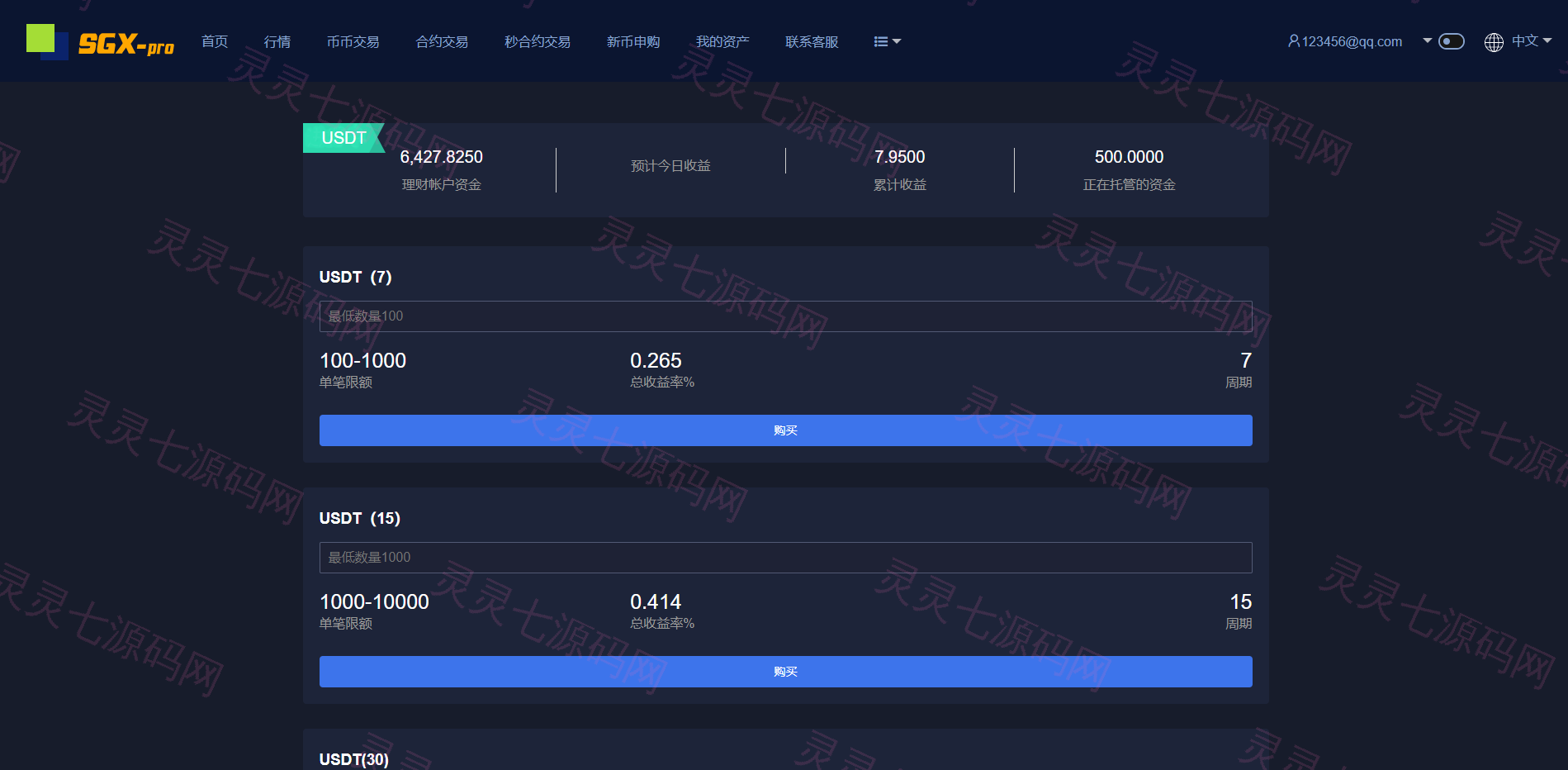
Task: Contact support via 联系客服
Action: pos(812,41)
